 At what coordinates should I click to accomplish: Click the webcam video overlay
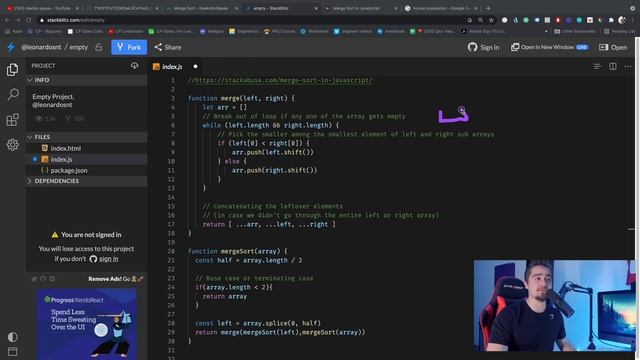[555, 306]
